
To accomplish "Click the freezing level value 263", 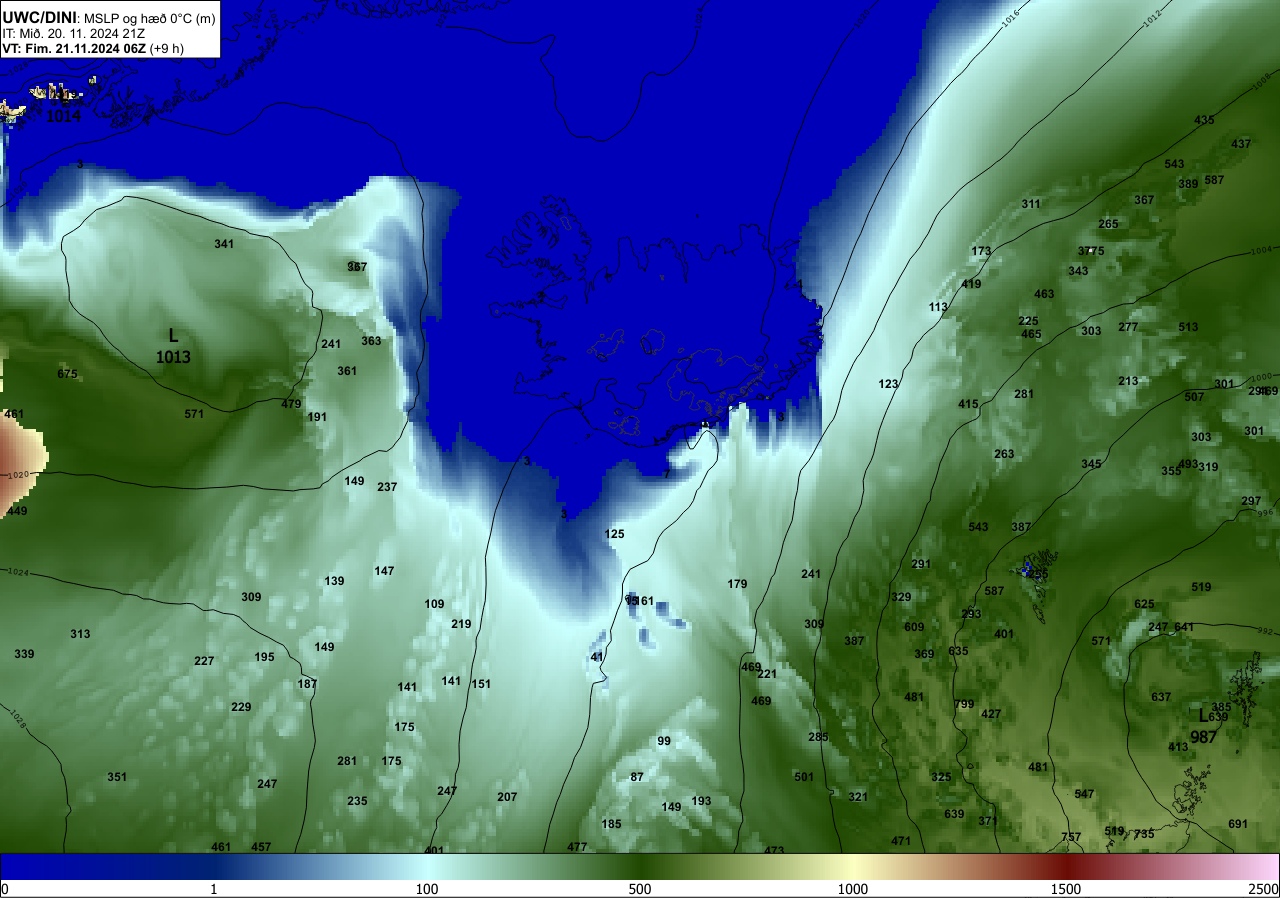I will (1004, 454).
